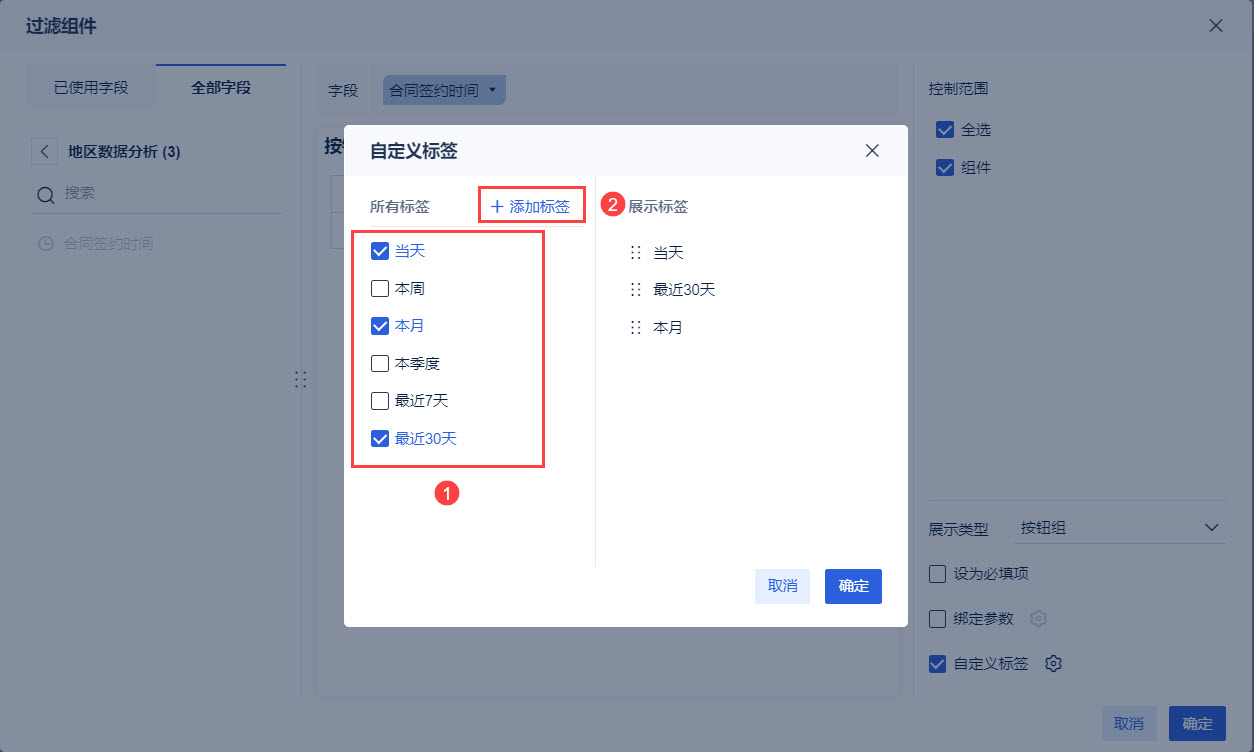The width and height of the screenshot is (1254, 752).
Task: Click the panel divider drag handle dots
Action: coord(301,380)
